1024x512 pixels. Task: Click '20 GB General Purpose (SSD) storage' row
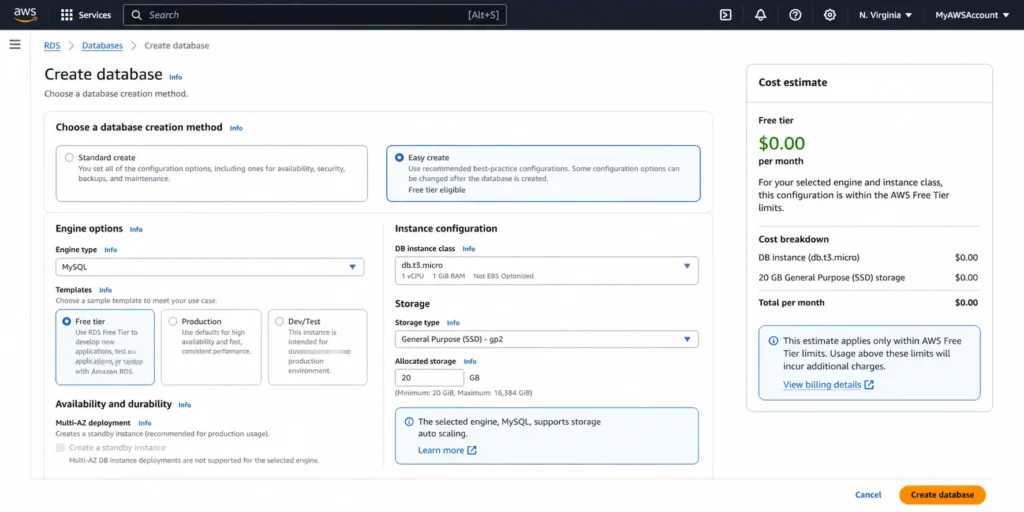(x=869, y=278)
